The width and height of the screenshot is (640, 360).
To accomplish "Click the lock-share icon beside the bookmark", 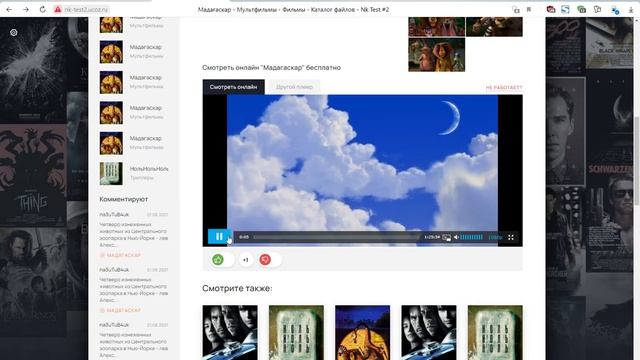I will click(x=516, y=9).
